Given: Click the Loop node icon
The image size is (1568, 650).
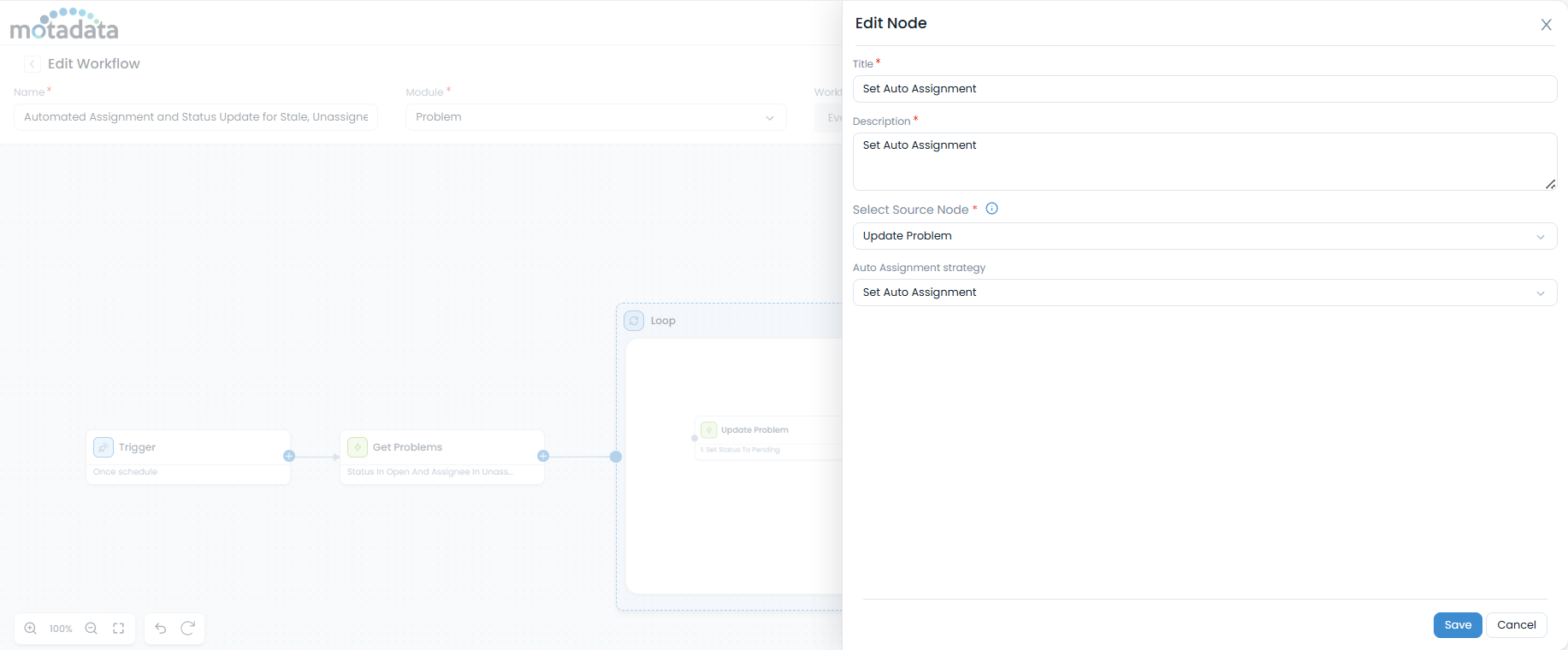Looking at the screenshot, I should (634, 321).
